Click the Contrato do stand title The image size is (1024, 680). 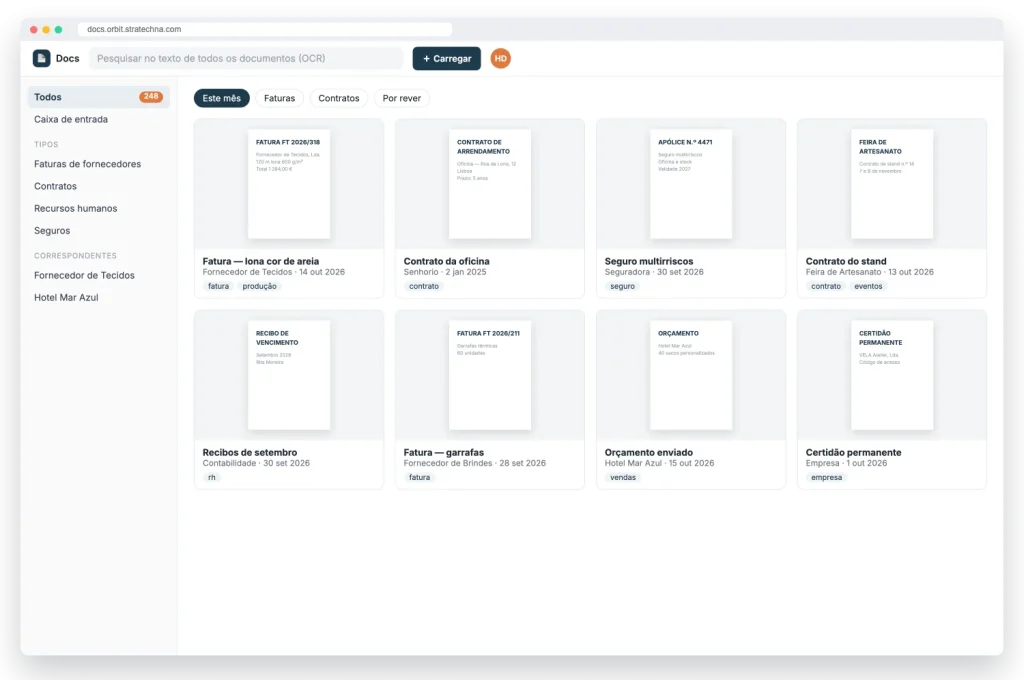846,261
